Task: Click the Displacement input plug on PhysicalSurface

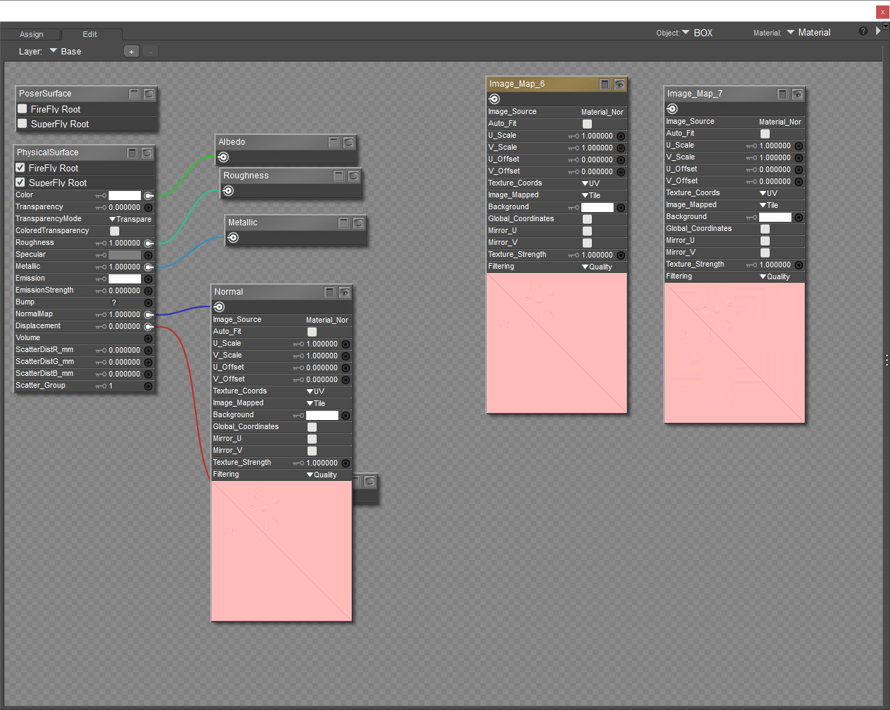Action: (149, 327)
